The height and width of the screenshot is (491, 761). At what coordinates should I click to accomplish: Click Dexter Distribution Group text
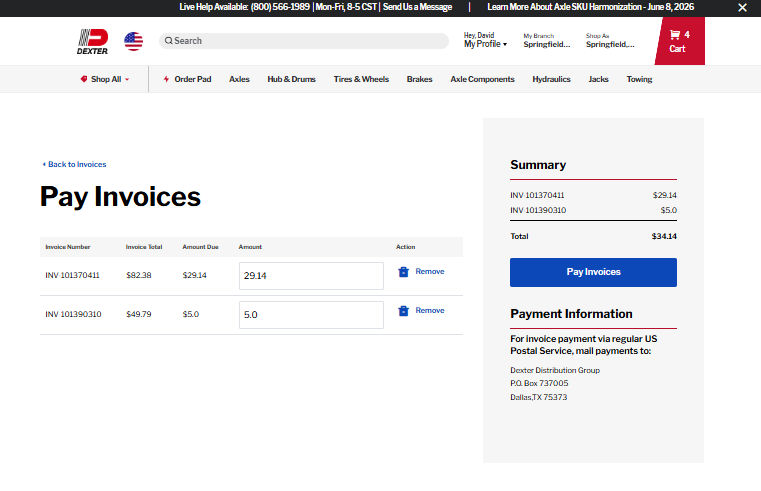point(555,370)
